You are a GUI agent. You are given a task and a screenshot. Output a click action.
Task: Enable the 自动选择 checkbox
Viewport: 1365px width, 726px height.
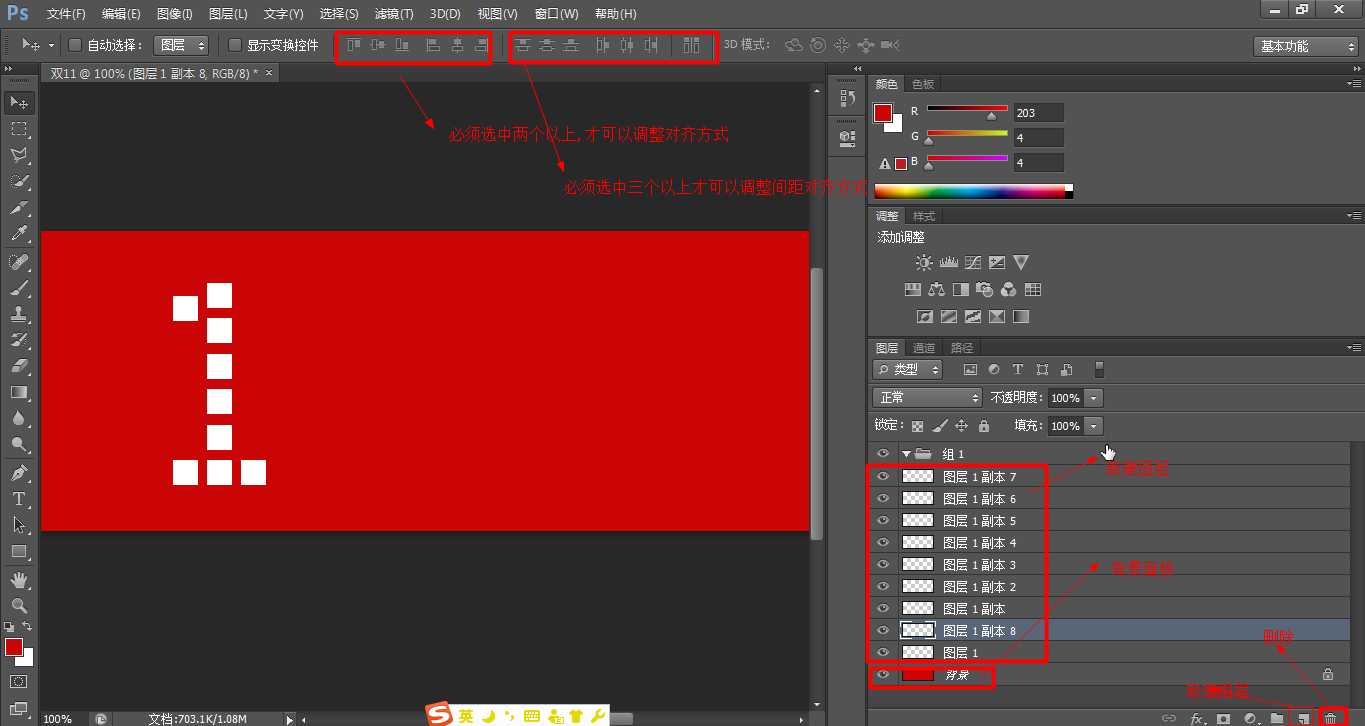(x=75, y=45)
